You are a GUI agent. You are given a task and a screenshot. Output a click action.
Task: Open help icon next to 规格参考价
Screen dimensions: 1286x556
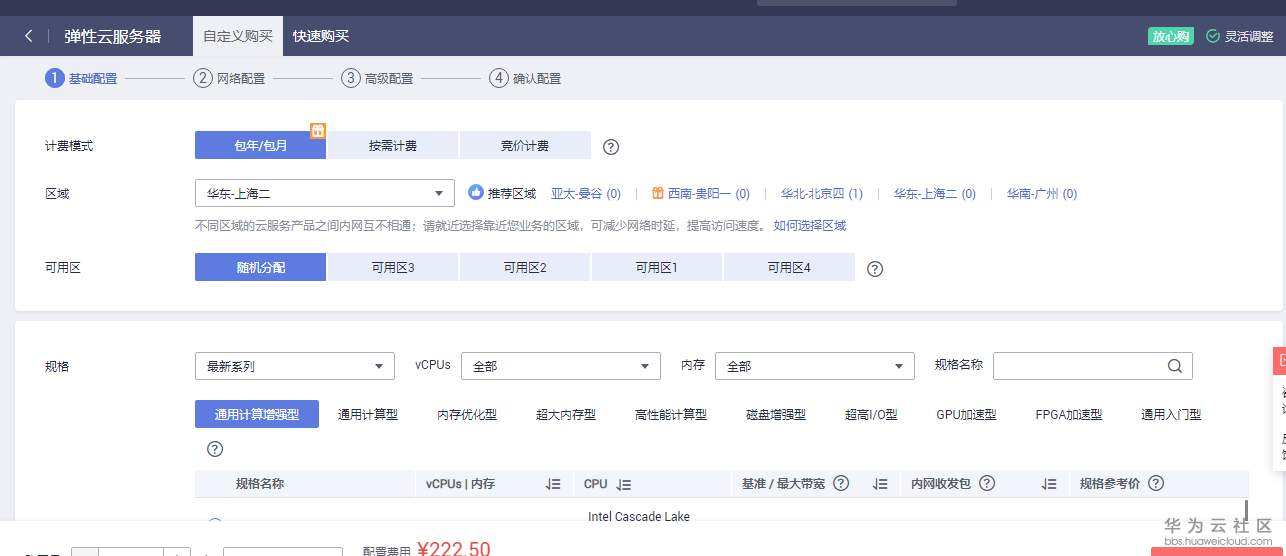tap(1156, 483)
